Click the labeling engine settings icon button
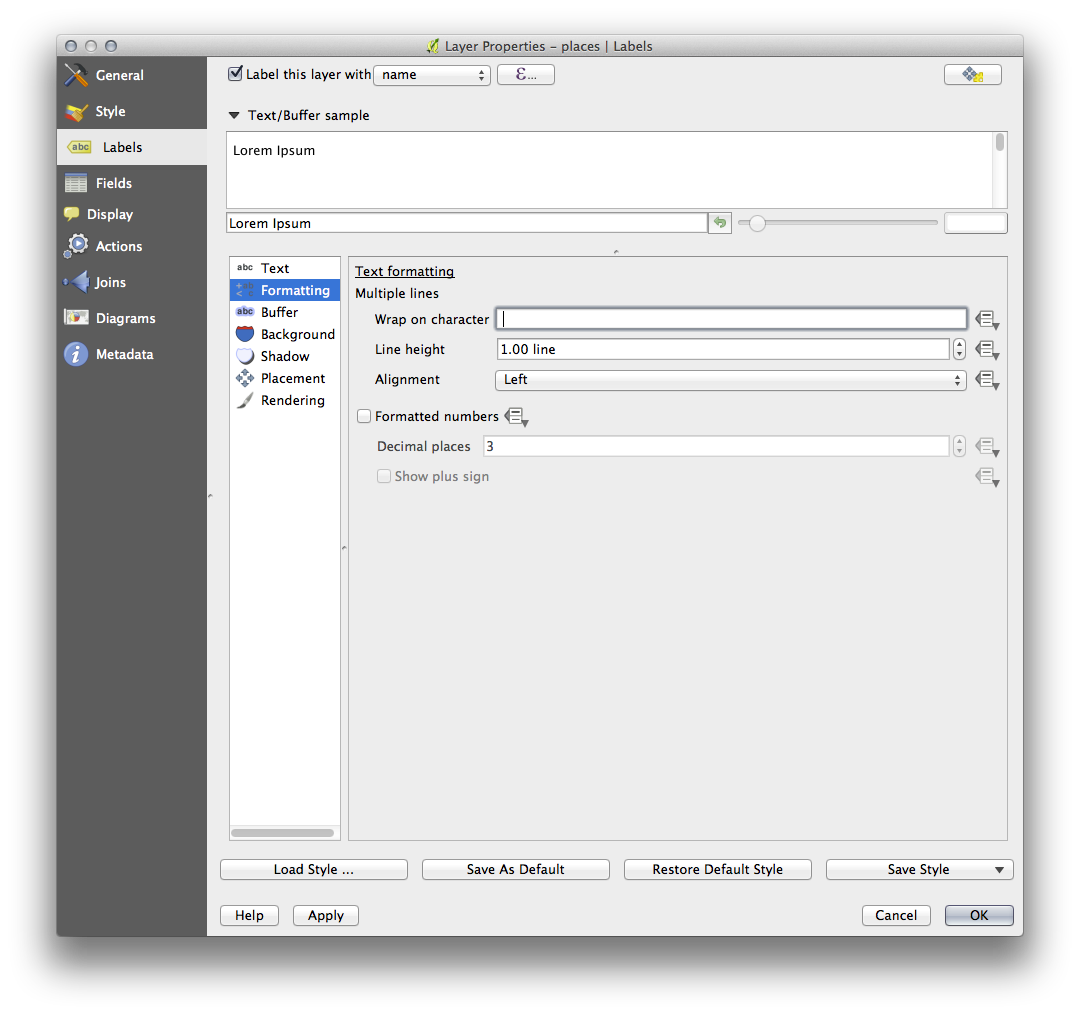 pos(972,75)
